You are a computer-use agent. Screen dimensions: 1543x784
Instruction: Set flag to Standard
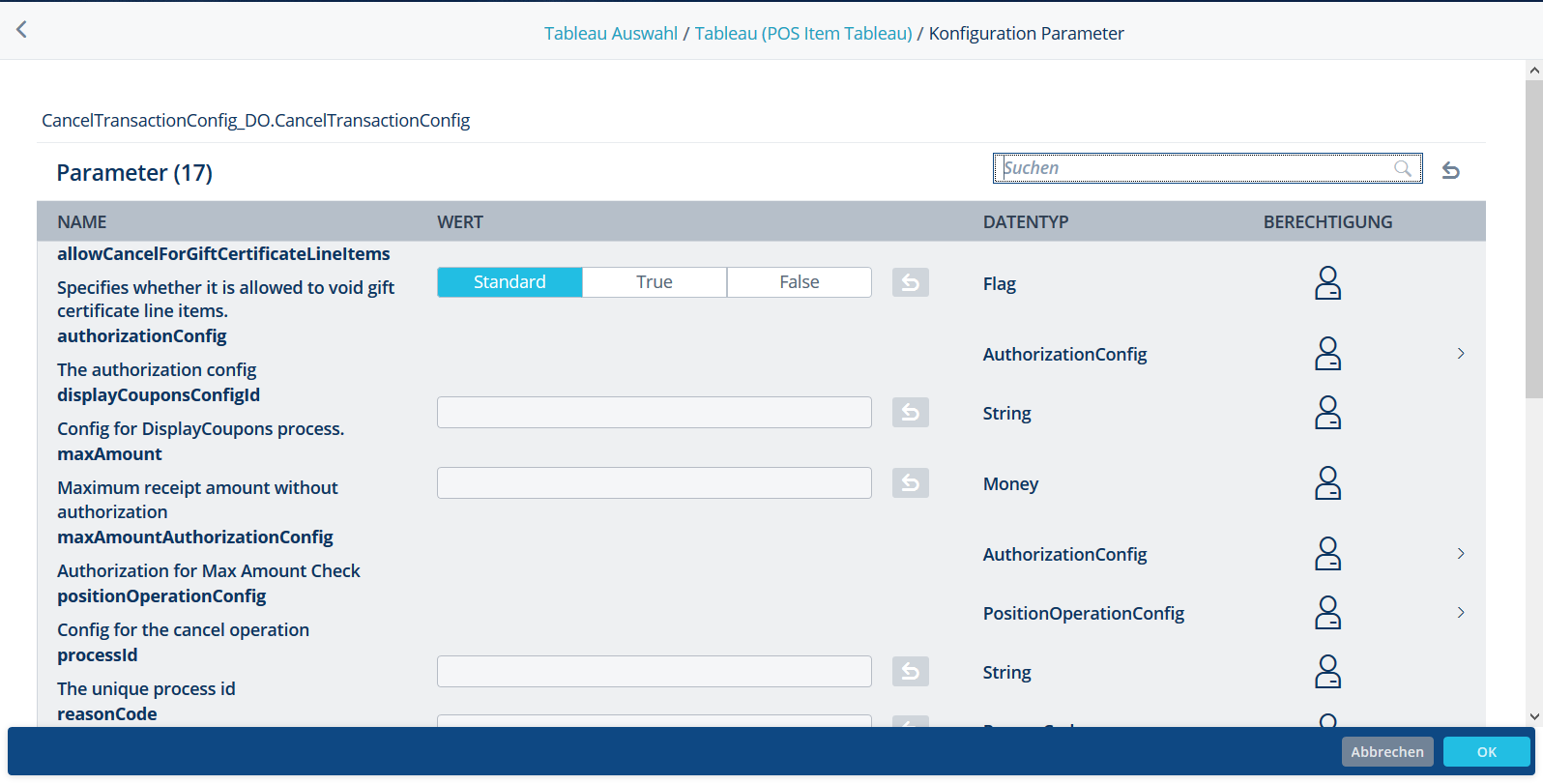509,282
